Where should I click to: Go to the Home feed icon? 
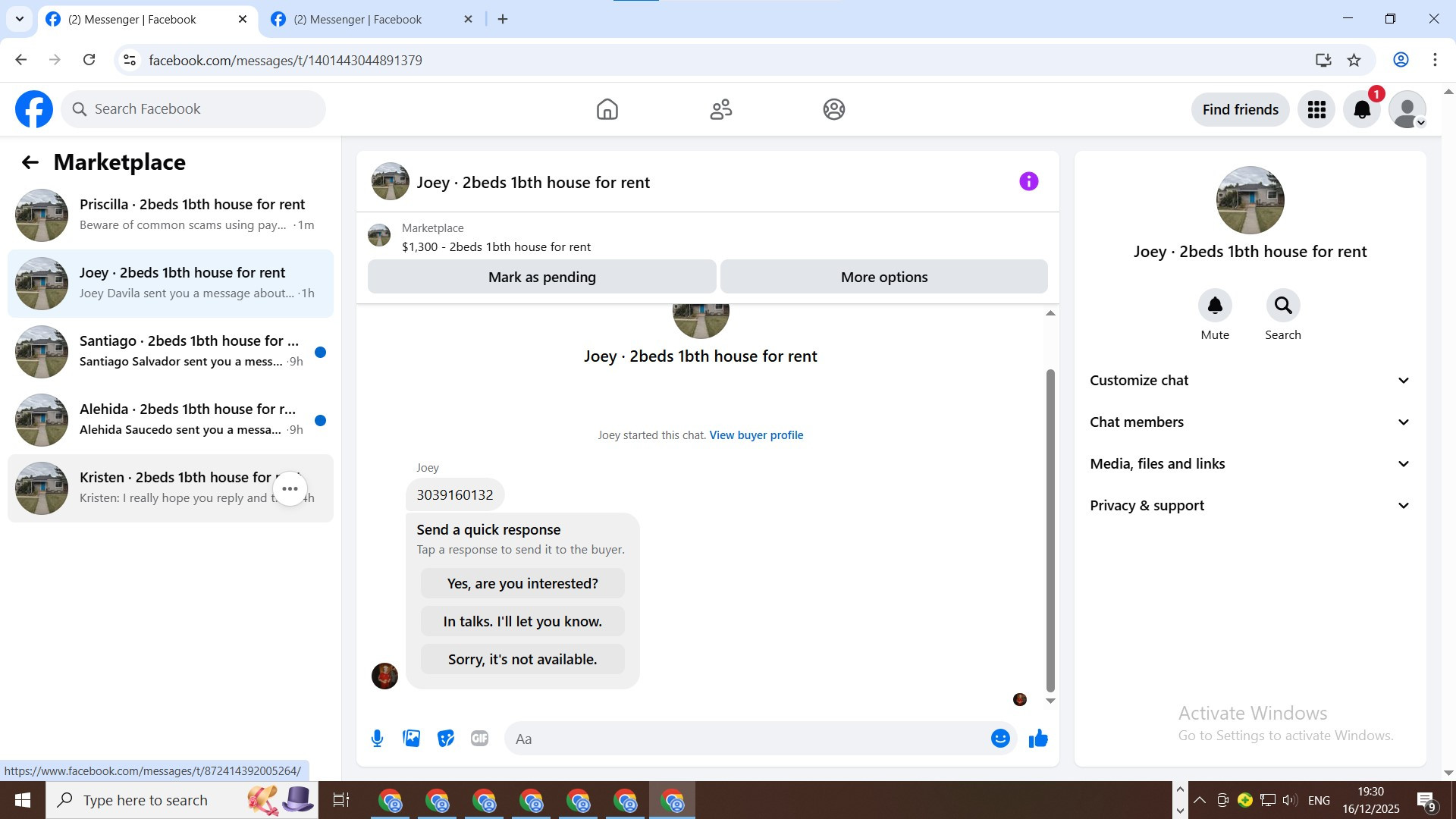607,109
